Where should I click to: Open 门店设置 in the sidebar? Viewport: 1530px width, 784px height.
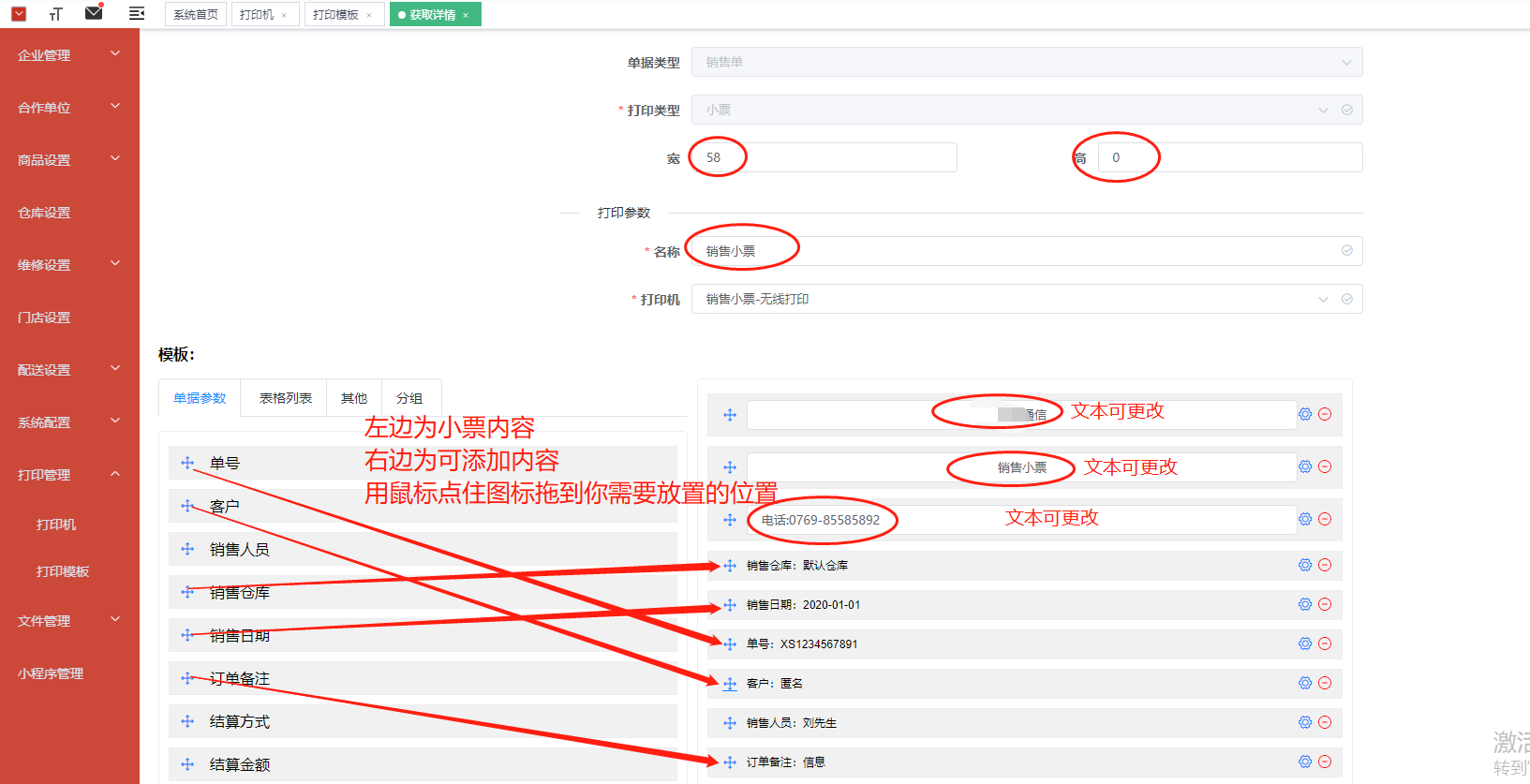coord(69,318)
